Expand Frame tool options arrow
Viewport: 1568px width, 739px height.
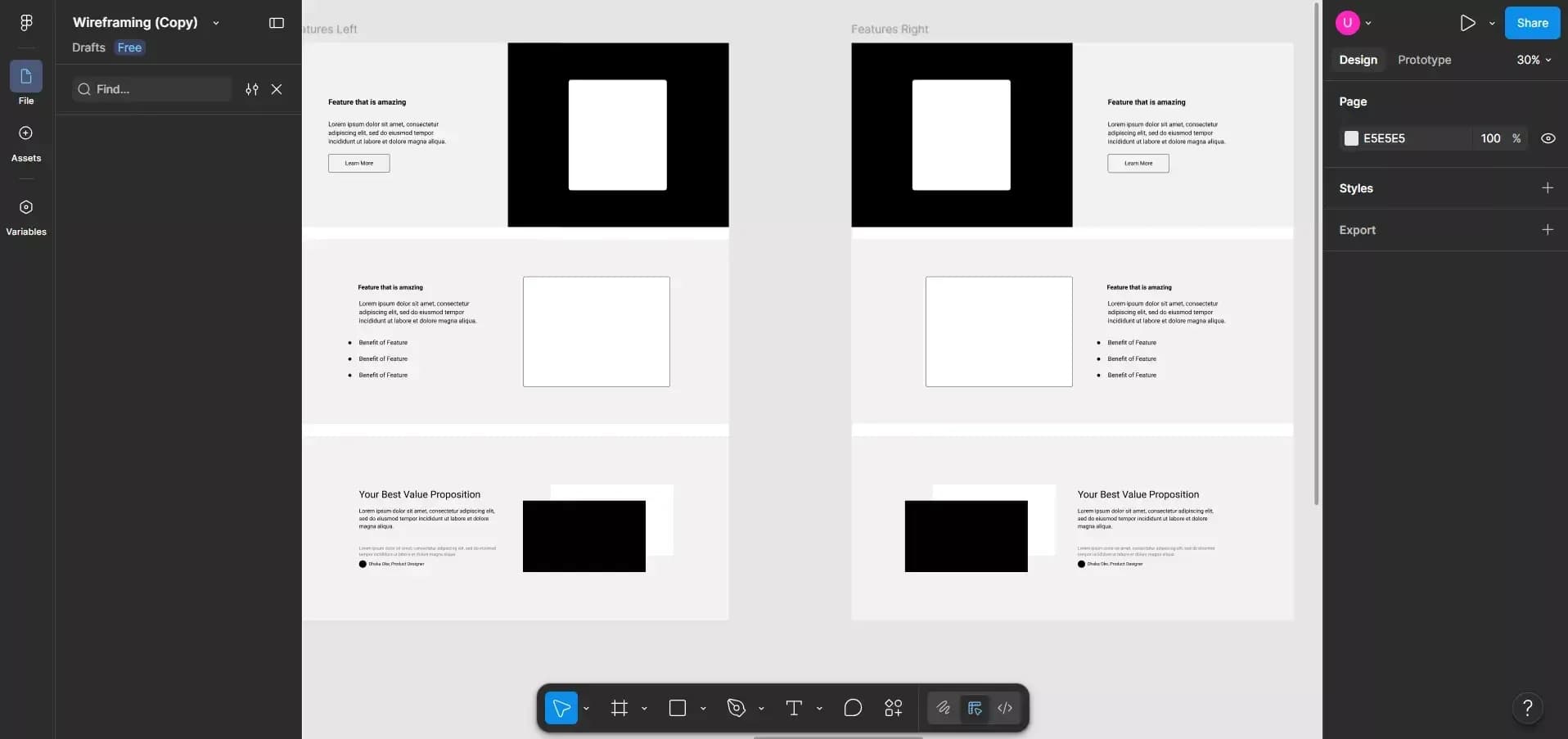(x=644, y=709)
